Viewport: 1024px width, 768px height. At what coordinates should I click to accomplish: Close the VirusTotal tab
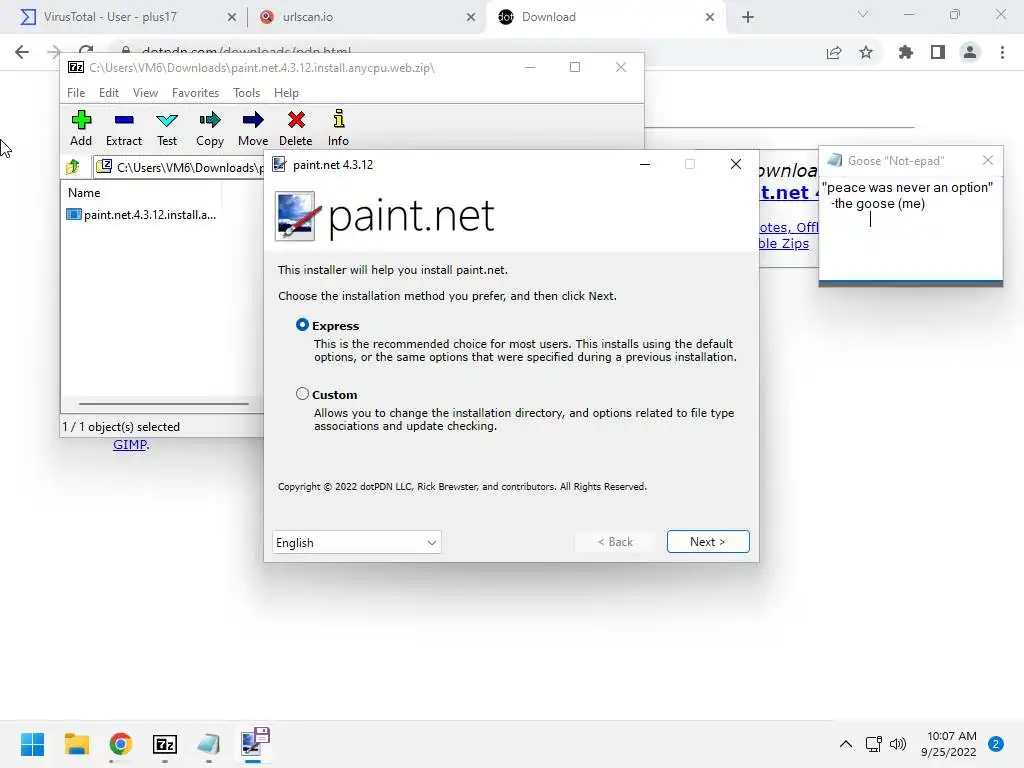point(231,17)
